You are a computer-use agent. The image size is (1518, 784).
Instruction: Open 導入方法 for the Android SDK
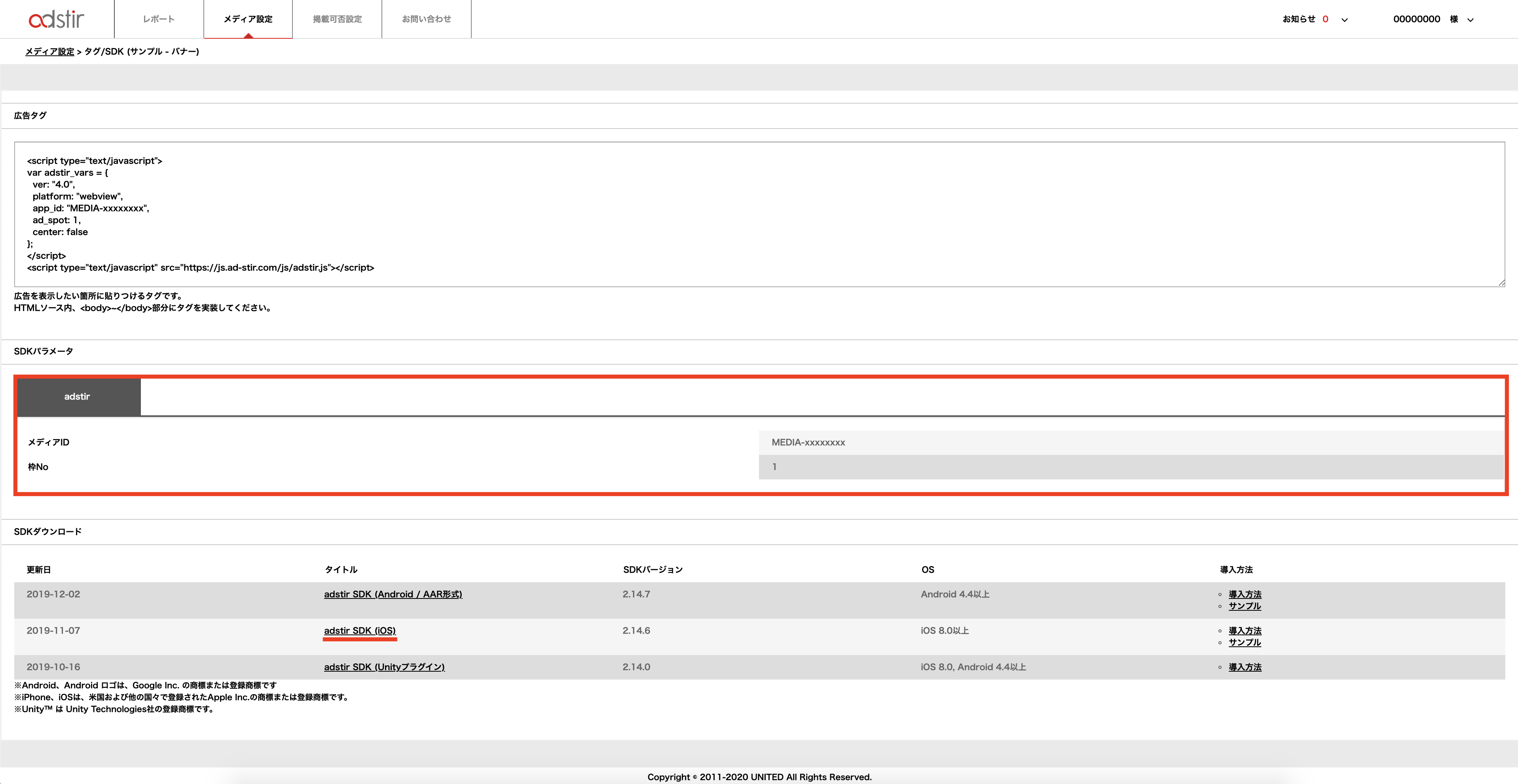(1245, 595)
